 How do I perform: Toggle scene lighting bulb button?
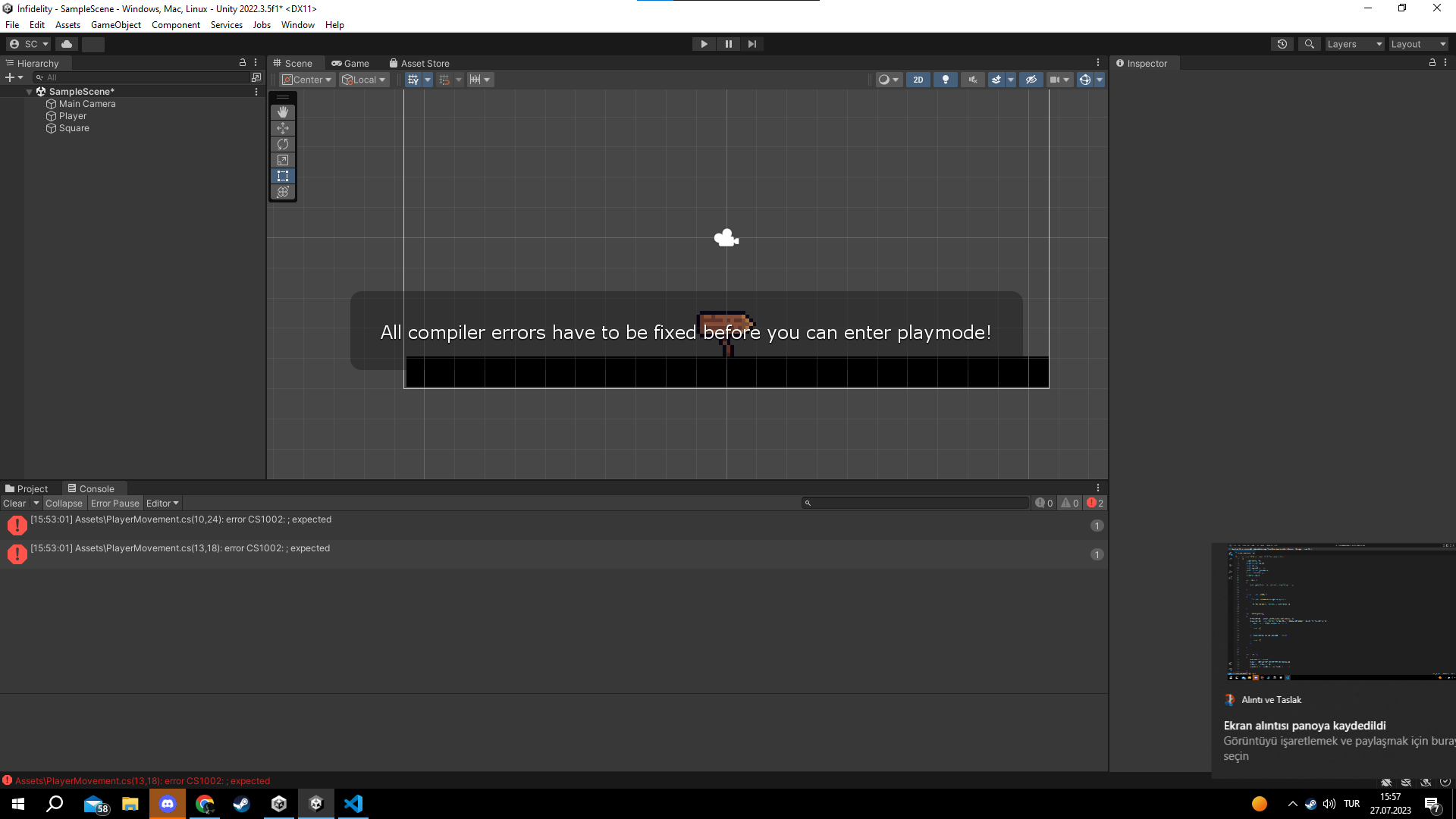[945, 80]
